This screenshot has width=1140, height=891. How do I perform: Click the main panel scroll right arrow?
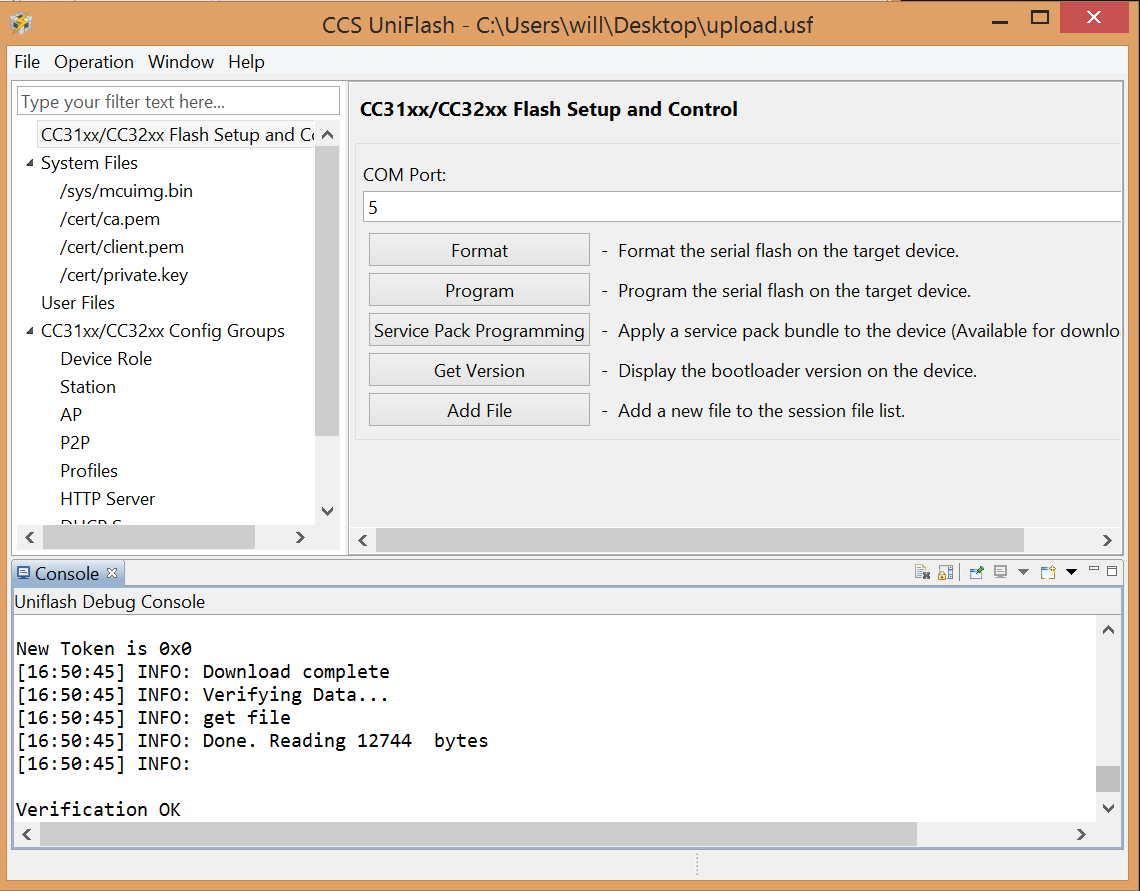(x=1107, y=540)
